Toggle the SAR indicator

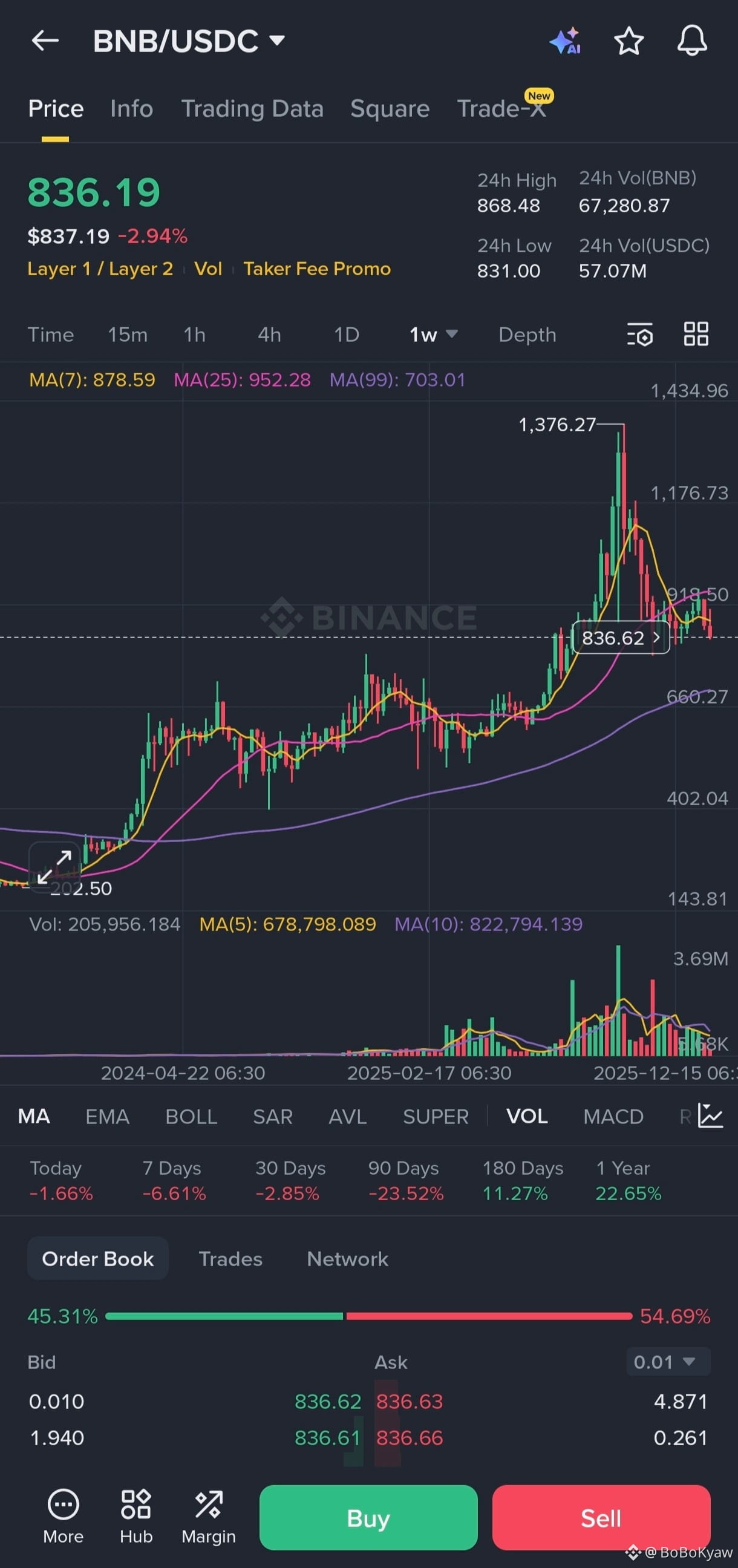click(273, 1116)
